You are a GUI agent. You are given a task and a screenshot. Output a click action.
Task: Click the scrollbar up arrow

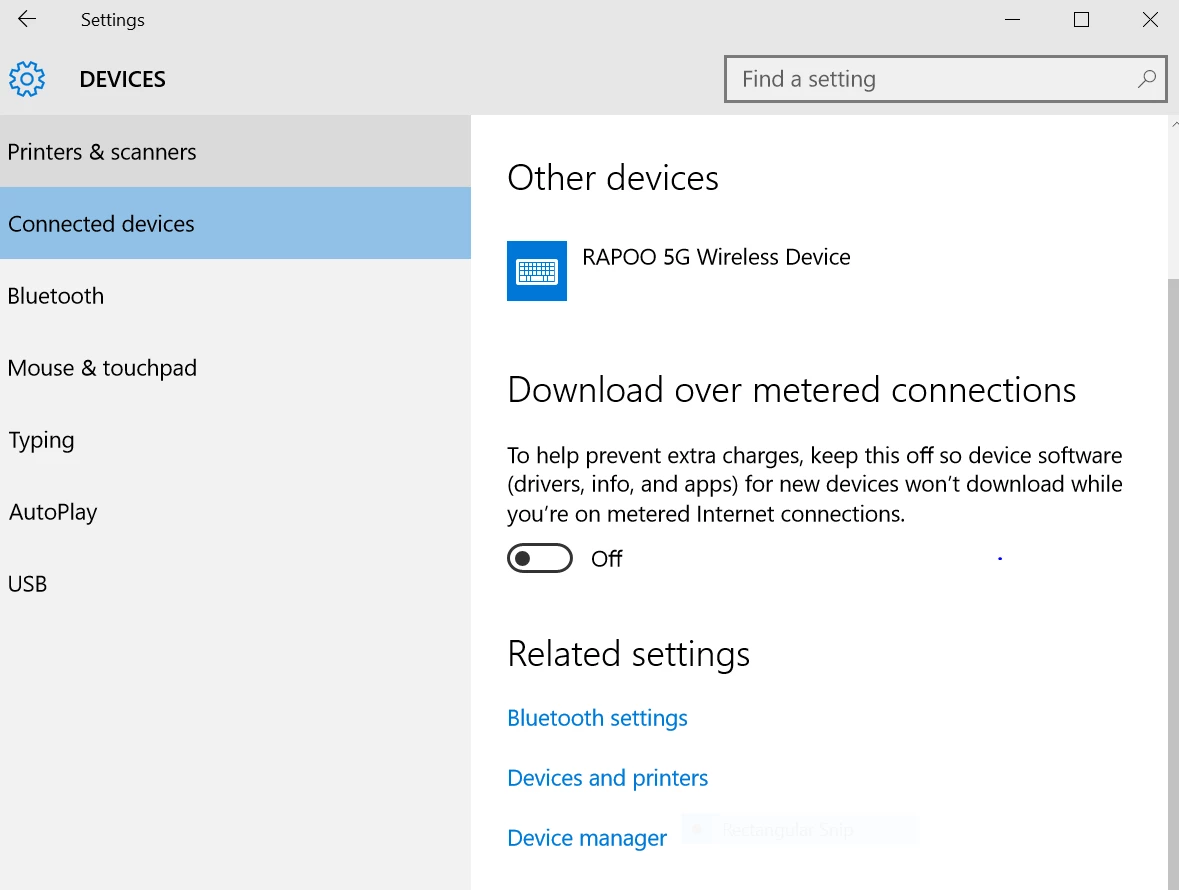(x=1173, y=124)
